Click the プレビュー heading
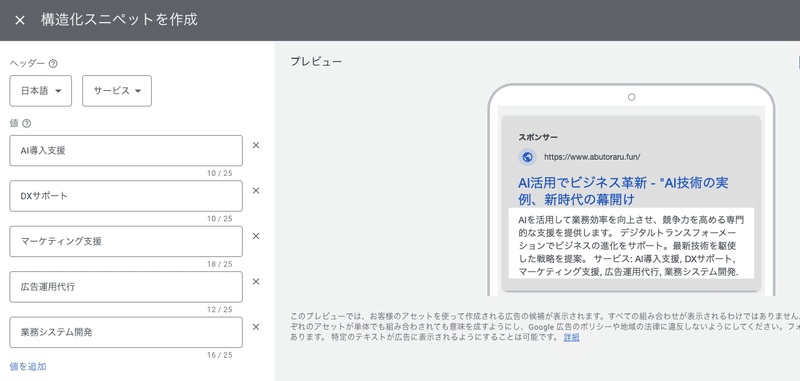The image size is (800, 381). [316, 62]
